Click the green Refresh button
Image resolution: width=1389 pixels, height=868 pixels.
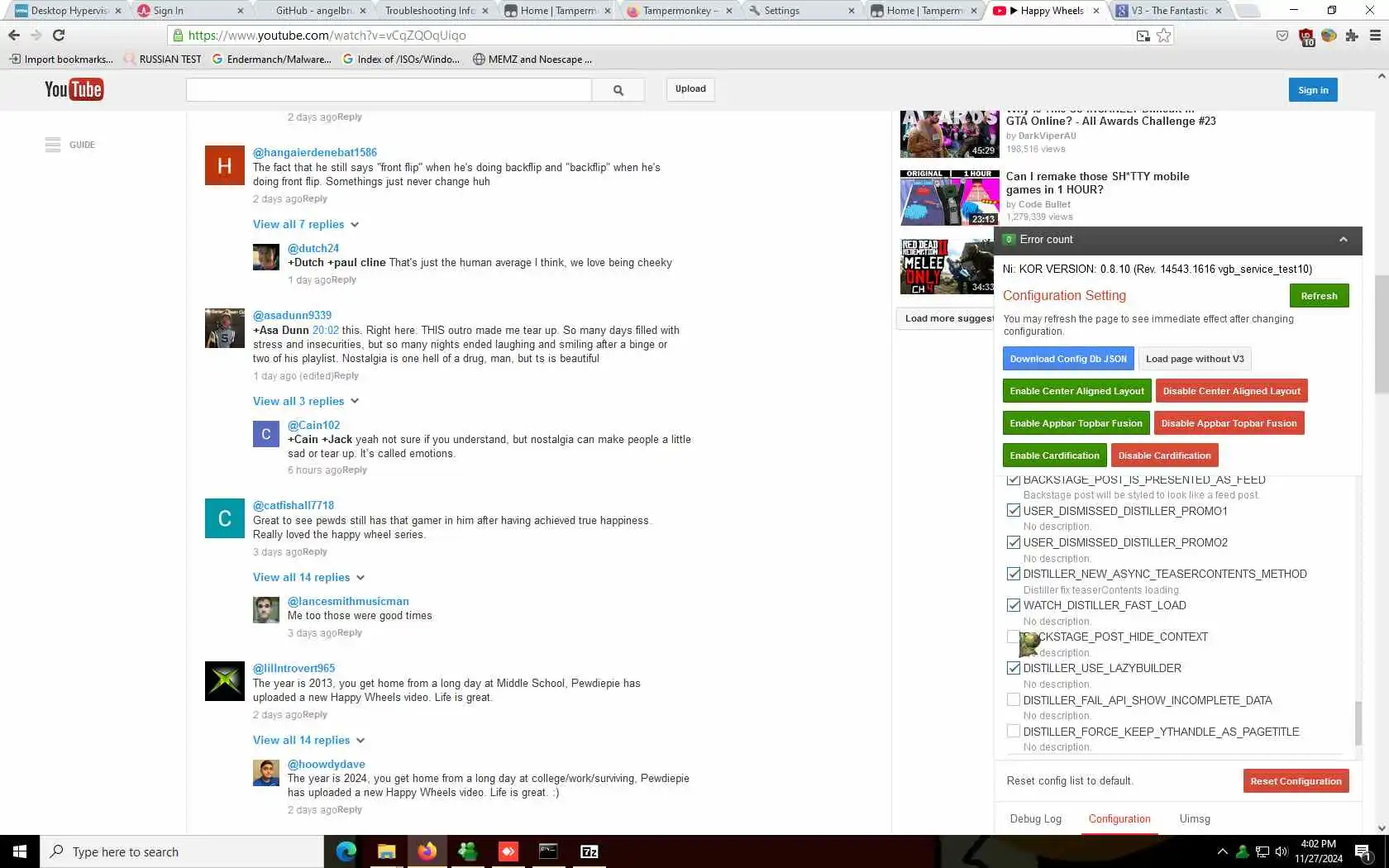pyautogui.click(x=1319, y=296)
